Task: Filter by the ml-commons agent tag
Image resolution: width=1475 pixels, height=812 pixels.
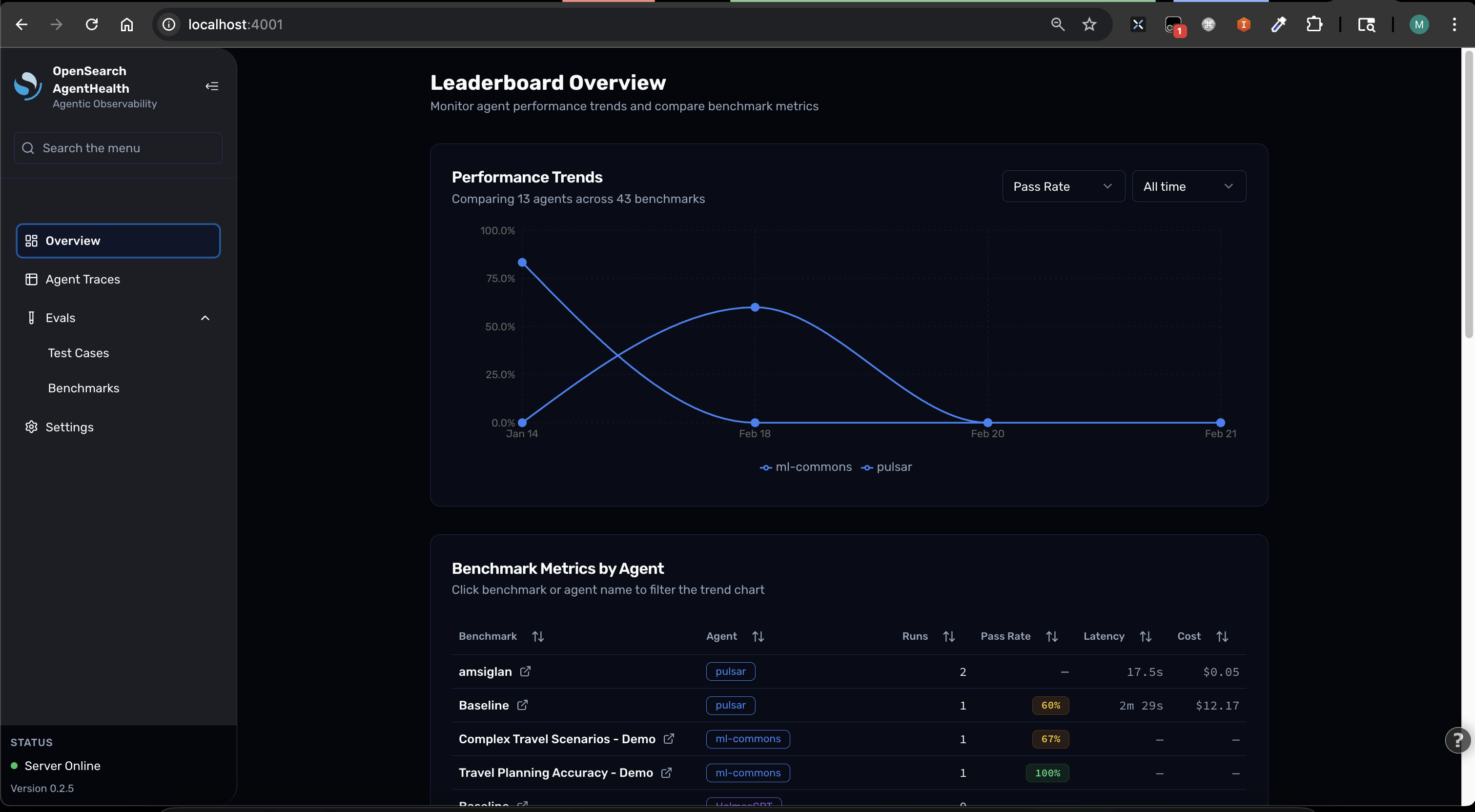Action: click(x=748, y=739)
